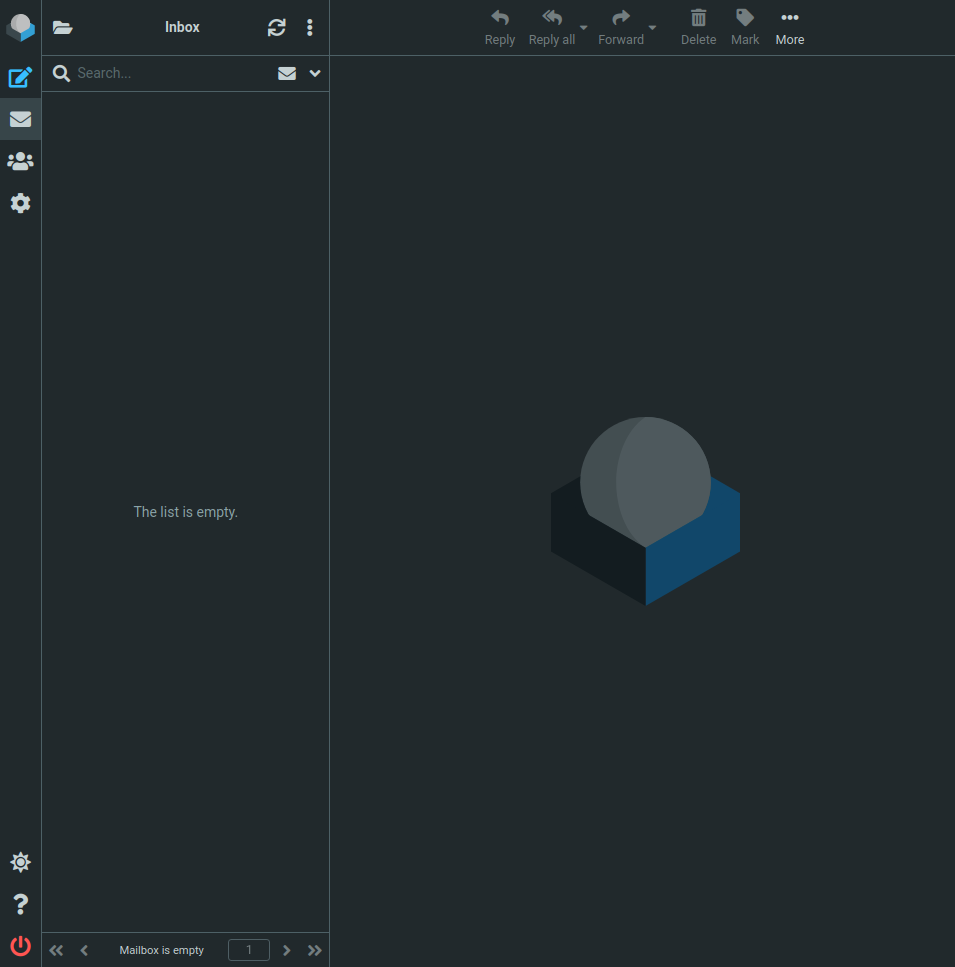Click 'The list is empty.' message
955x967 pixels.
tap(186, 512)
